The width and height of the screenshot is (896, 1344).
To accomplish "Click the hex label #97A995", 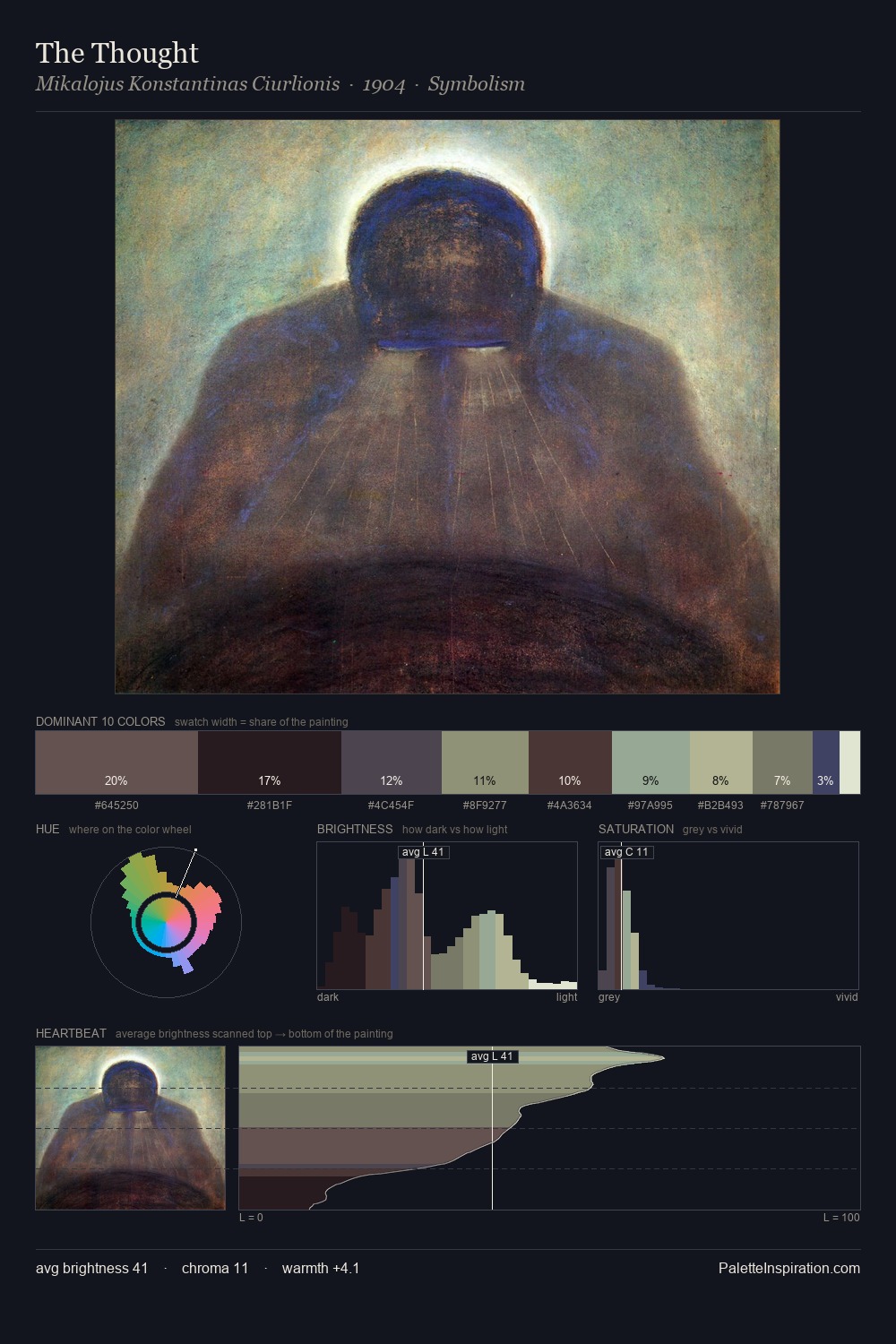I will tap(650, 806).
